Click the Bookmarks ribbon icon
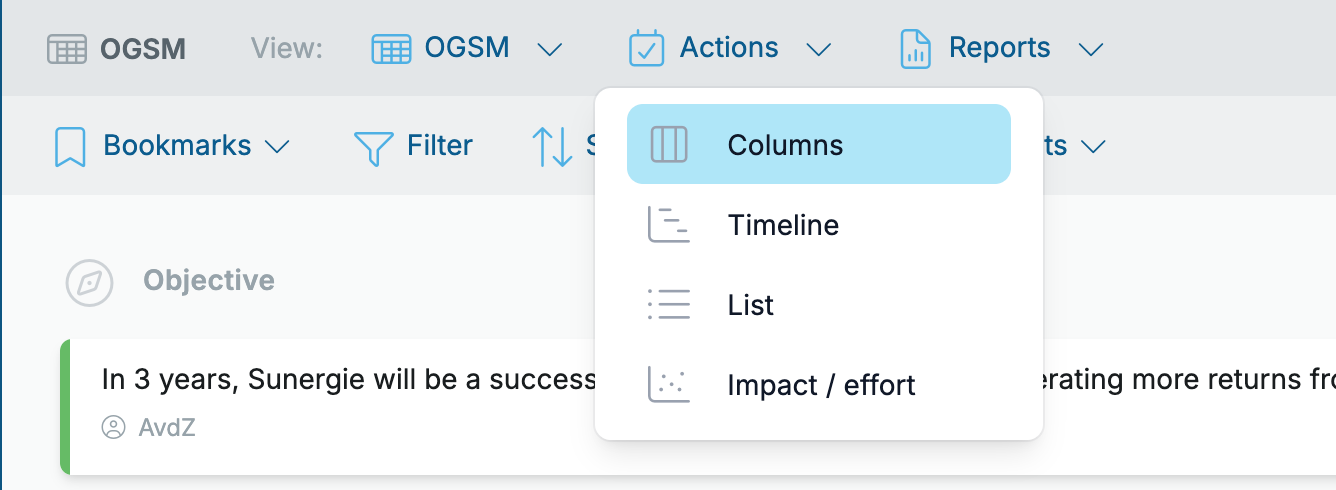This screenshot has width=1336, height=490. coord(70,146)
